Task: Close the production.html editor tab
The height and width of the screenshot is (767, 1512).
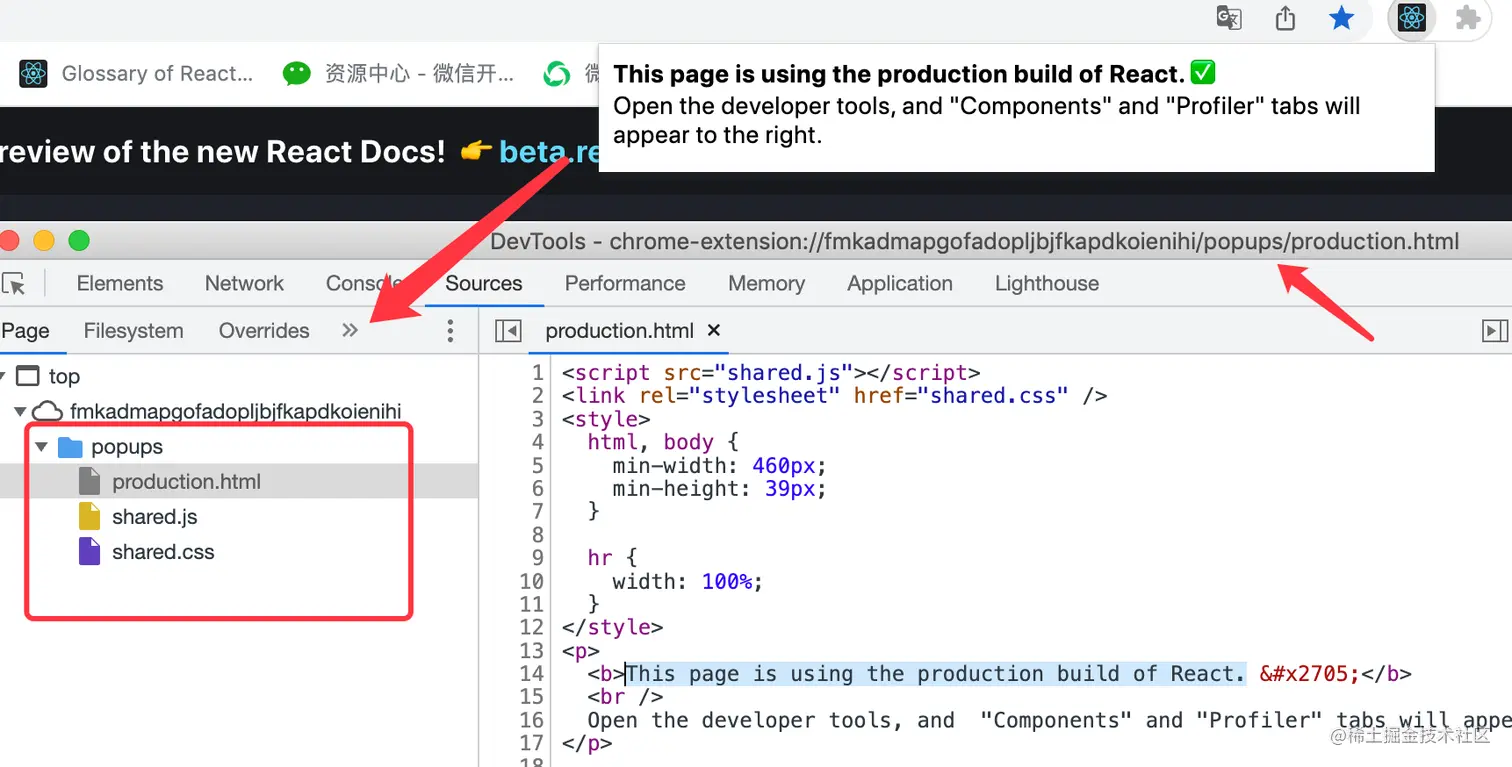Action: [714, 330]
